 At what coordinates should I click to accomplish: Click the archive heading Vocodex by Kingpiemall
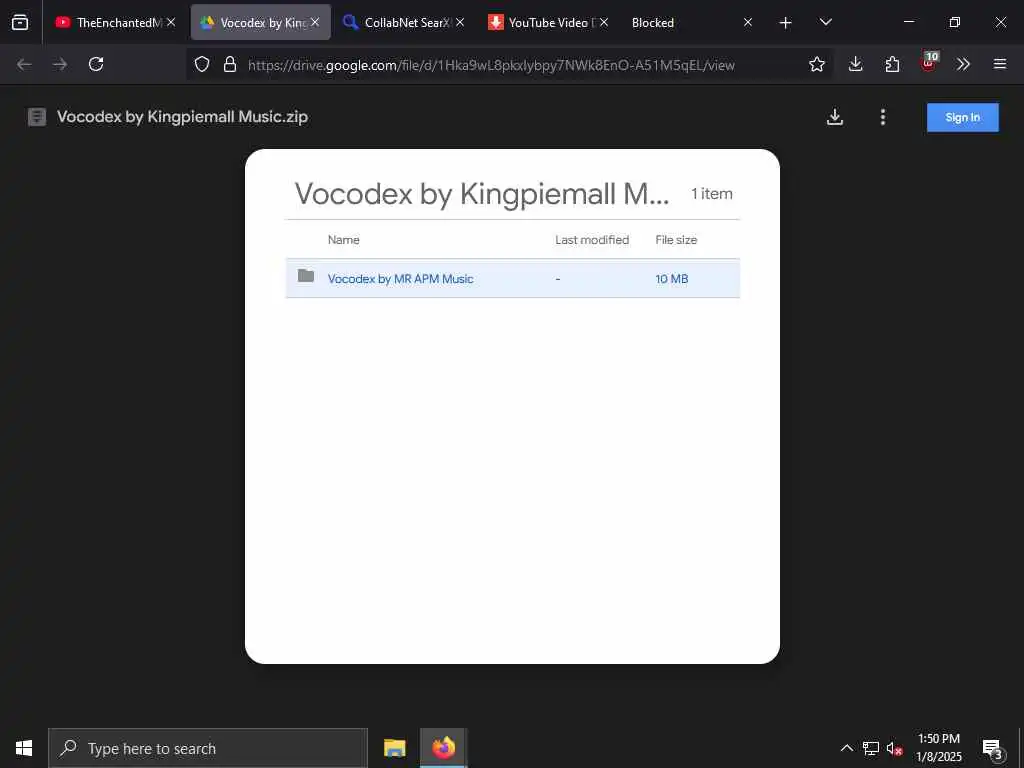[482, 194]
